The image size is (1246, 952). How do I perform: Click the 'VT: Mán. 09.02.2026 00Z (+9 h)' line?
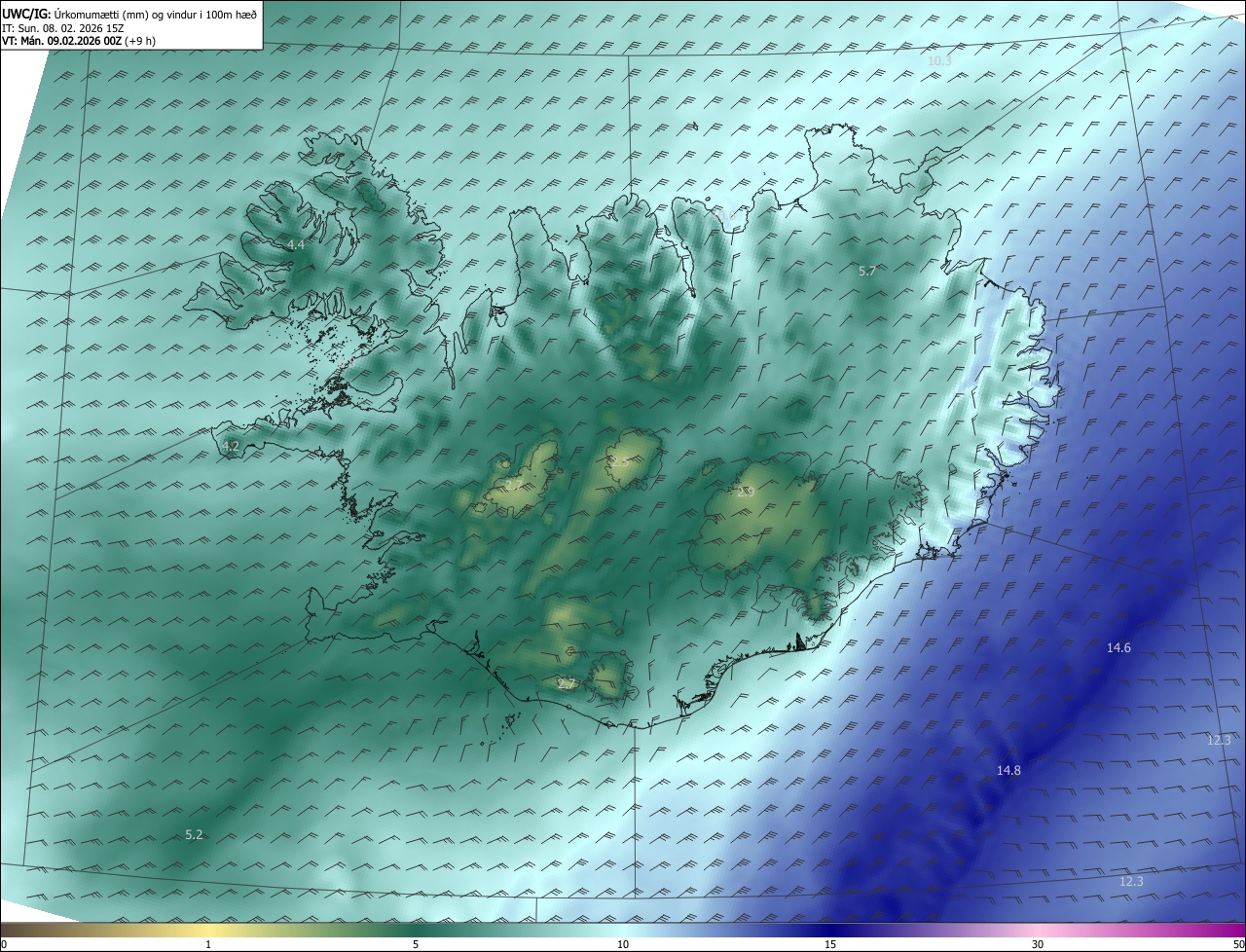79,41
